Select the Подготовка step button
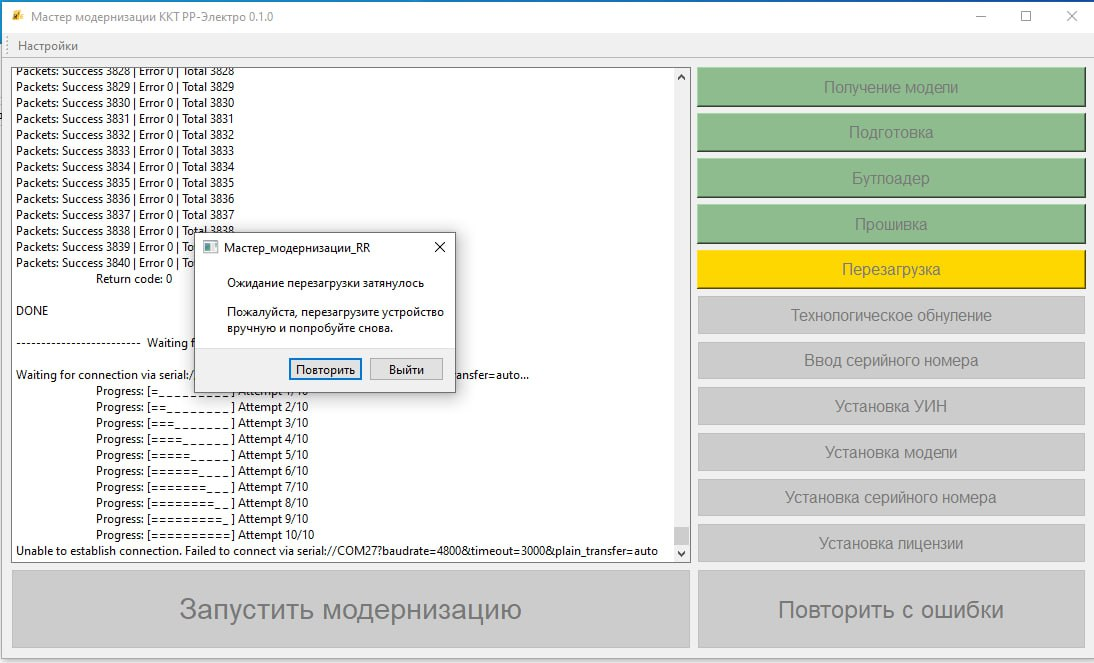This screenshot has width=1094, height=663. 890,132
